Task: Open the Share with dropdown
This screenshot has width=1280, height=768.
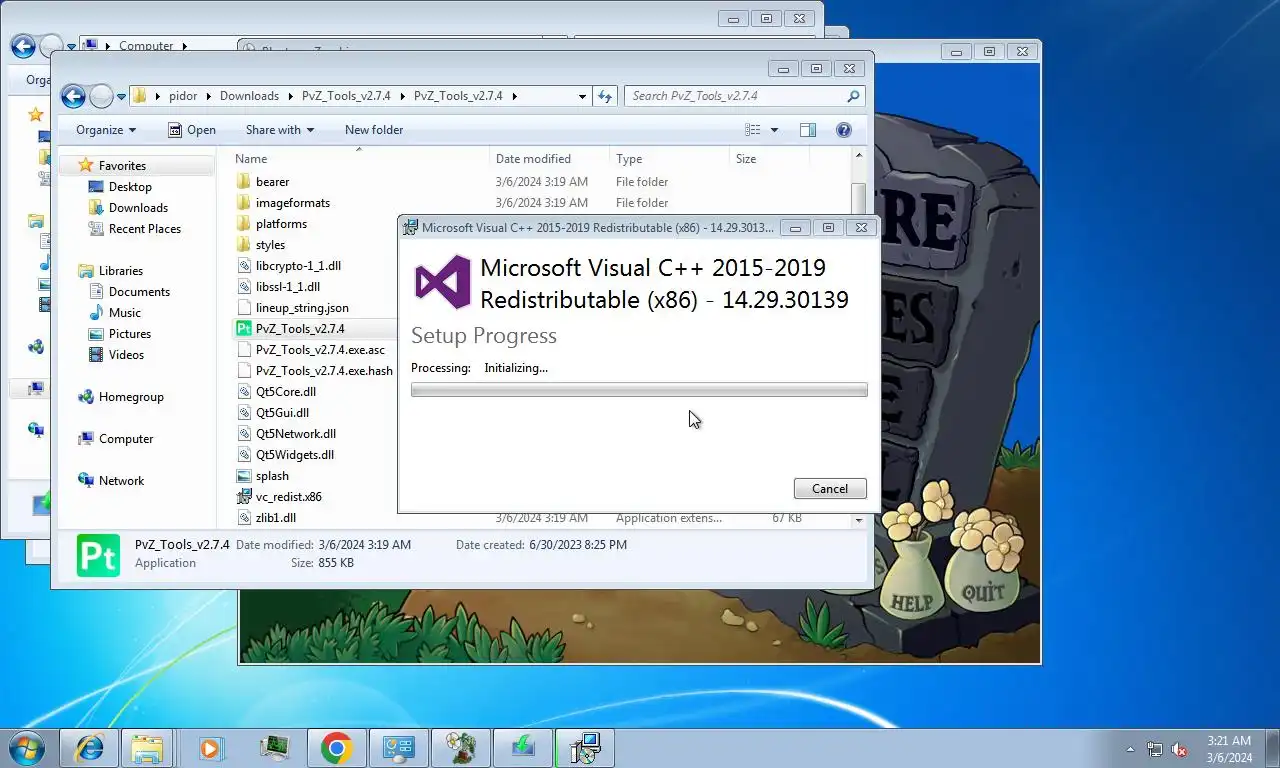Action: point(280,130)
